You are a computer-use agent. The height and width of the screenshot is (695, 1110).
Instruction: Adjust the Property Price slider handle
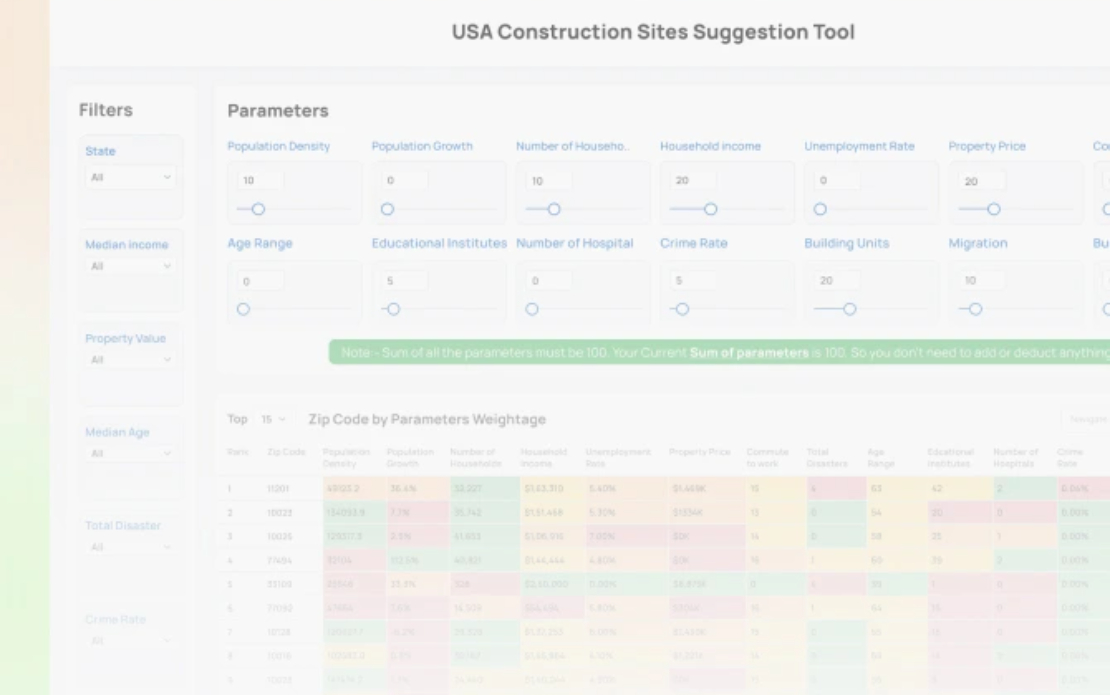point(994,209)
